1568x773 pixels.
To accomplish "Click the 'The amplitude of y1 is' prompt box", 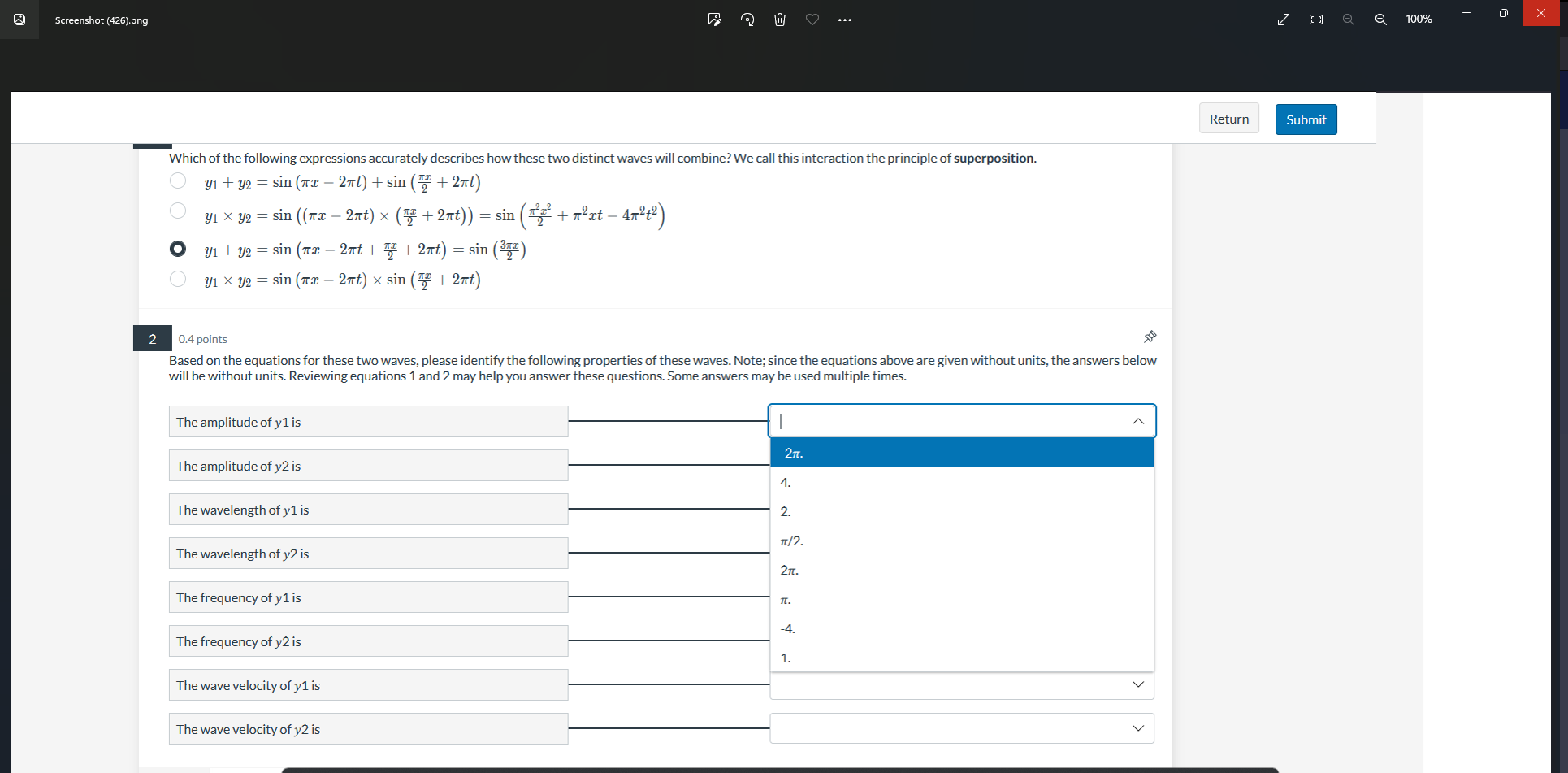I will pos(368,422).
